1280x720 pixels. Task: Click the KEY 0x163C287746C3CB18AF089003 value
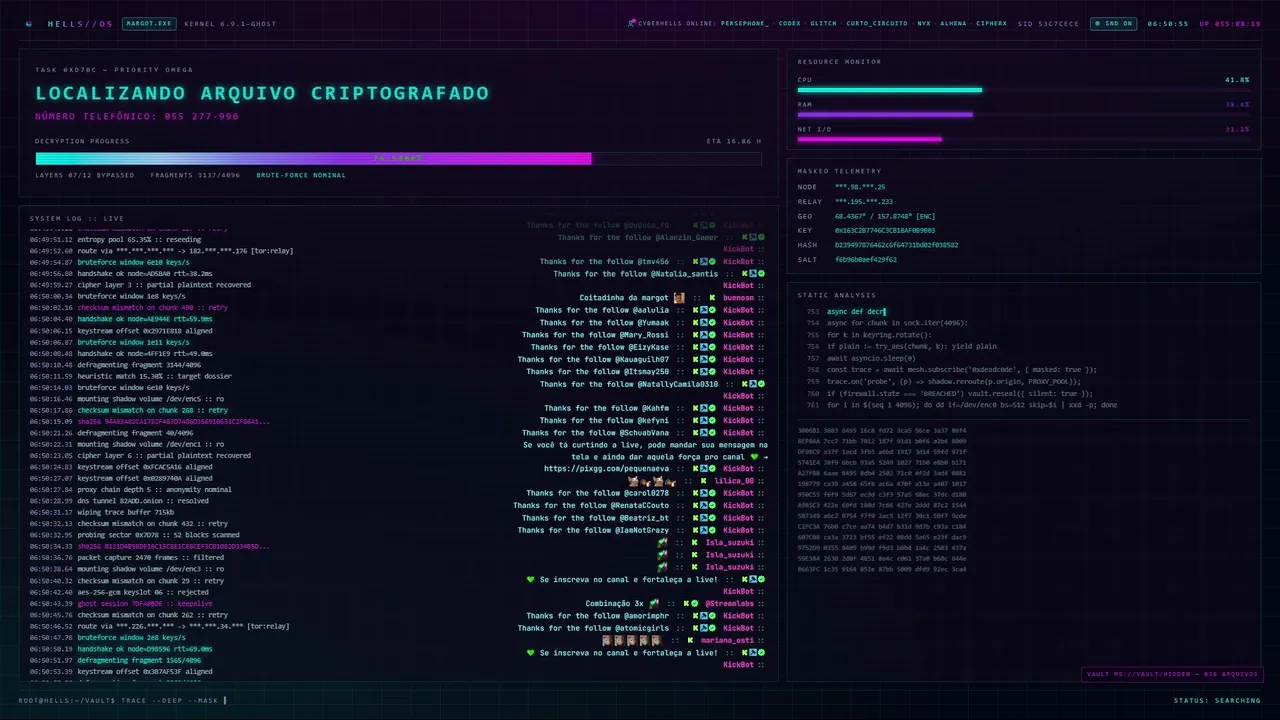click(x=885, y=230)
